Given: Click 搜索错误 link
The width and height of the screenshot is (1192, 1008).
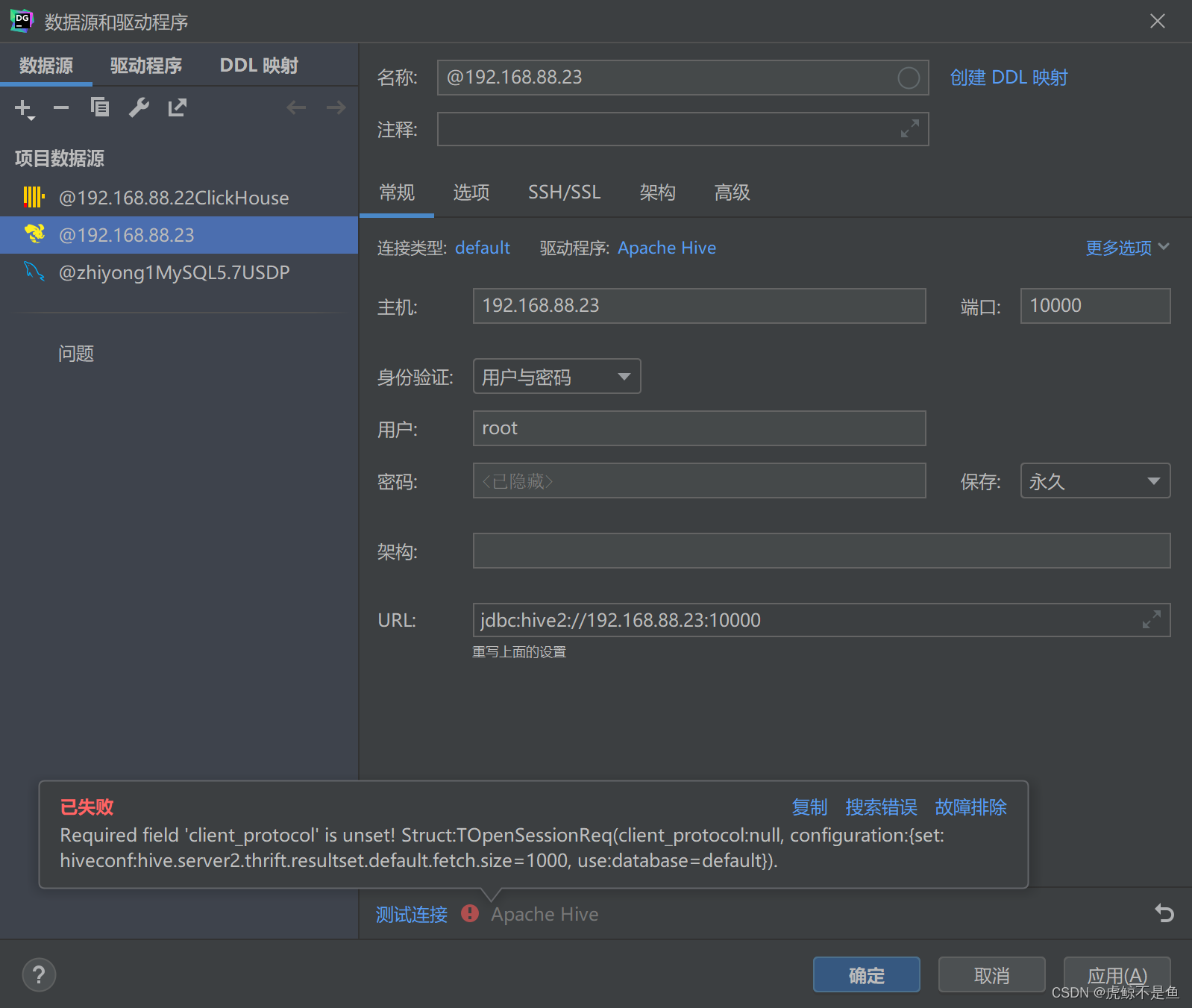Looking at the screenshot, I should click(881, 807).
